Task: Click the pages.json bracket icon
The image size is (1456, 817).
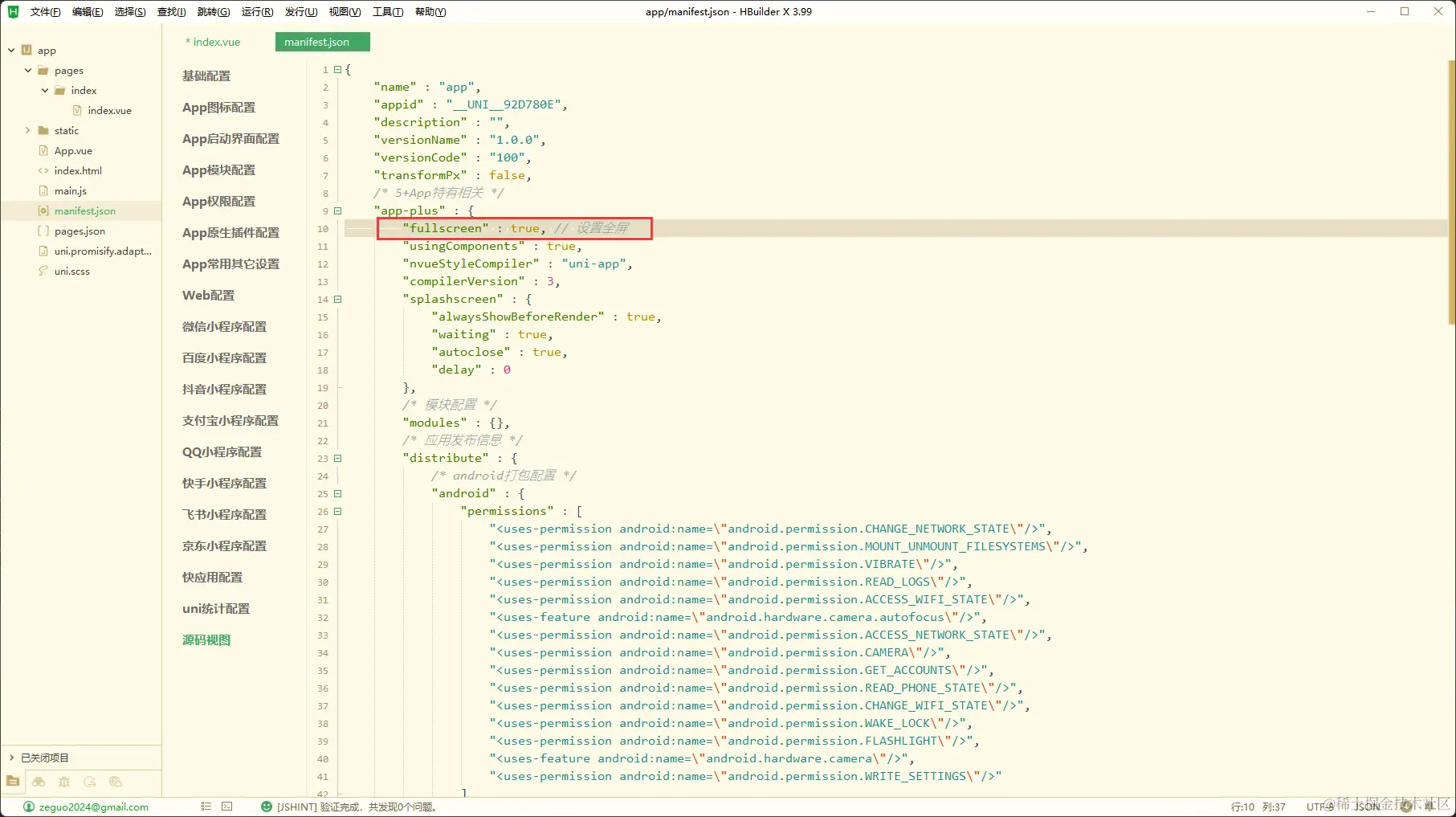Action: coord(43,231)
